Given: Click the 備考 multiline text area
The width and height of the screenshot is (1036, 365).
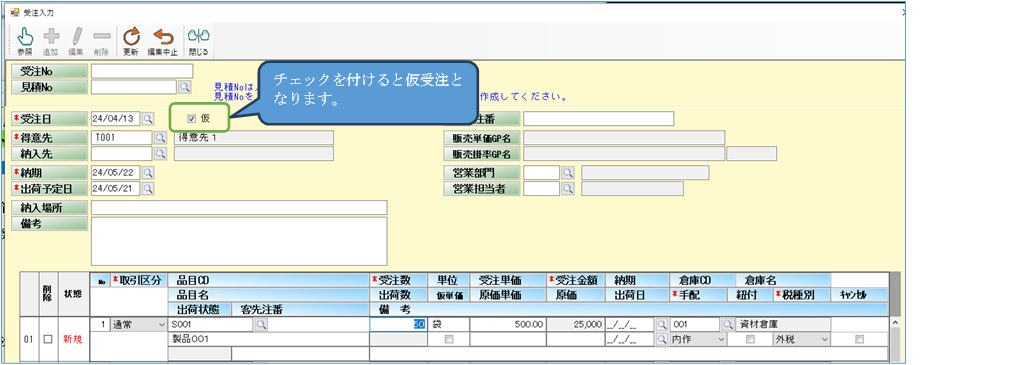Looking at the screenshot, I should click(239, 241).
